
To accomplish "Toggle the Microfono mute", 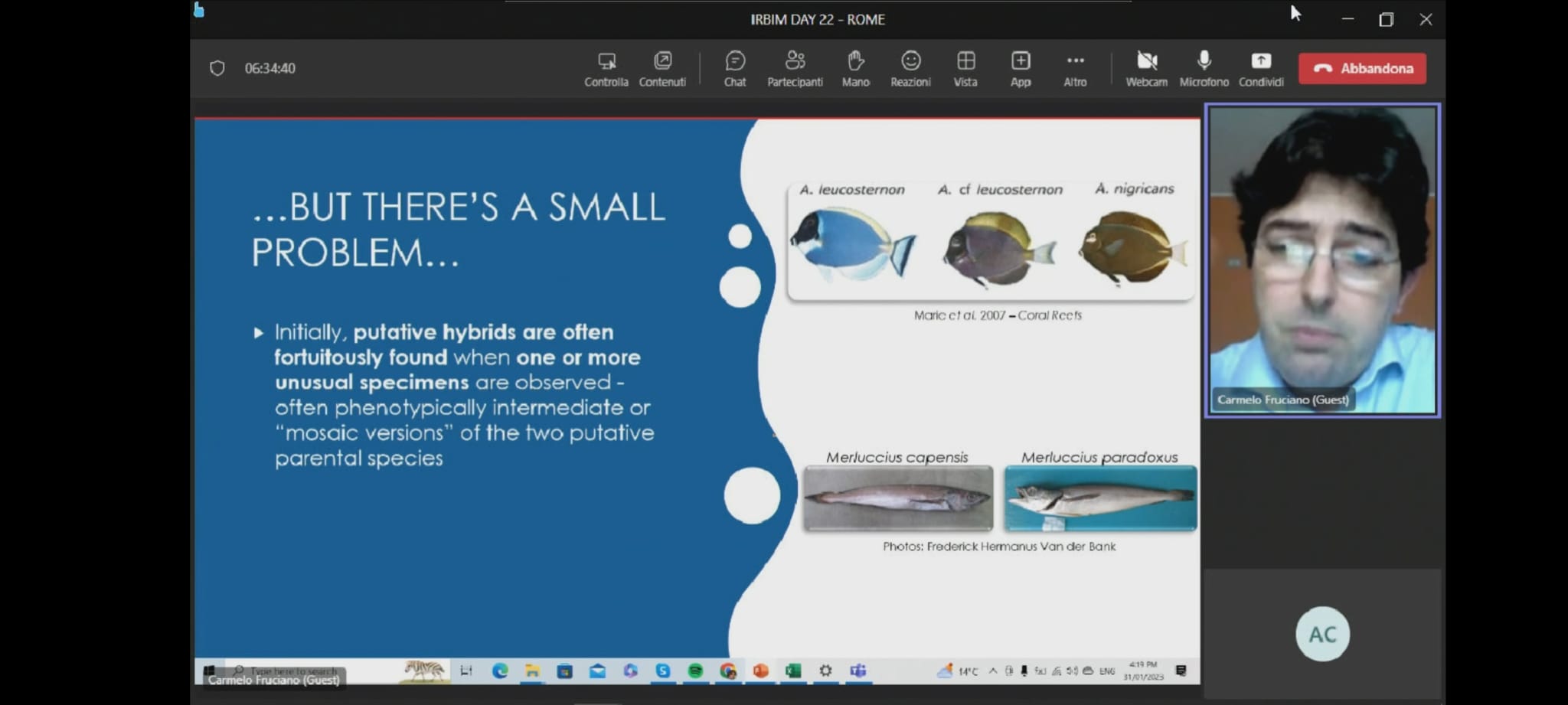I will [x=1204, y=69].
